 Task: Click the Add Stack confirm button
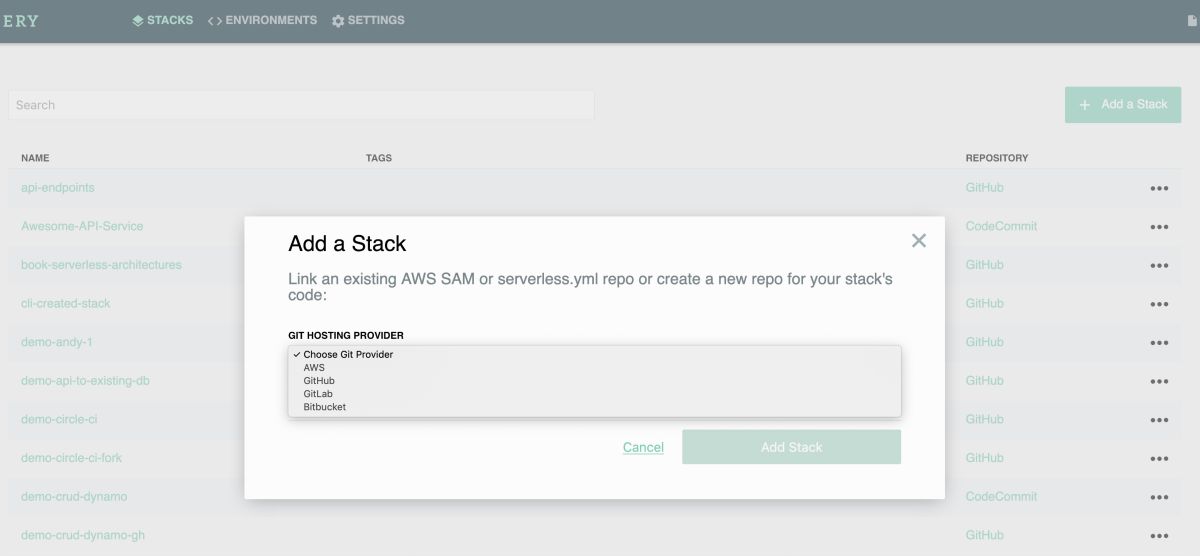pyautogui.click(x=791, y=447)
